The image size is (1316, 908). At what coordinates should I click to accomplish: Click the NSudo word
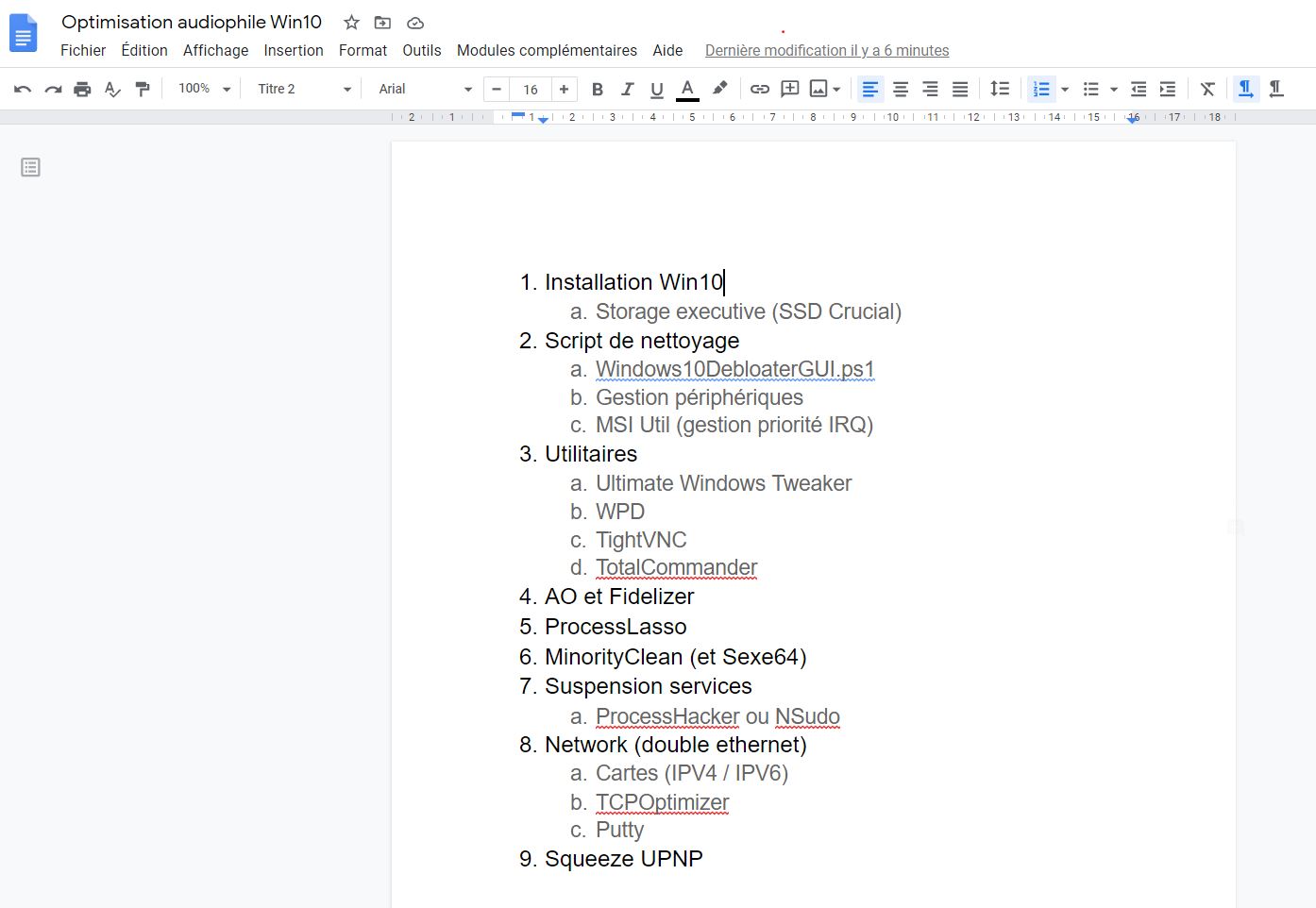807,716
